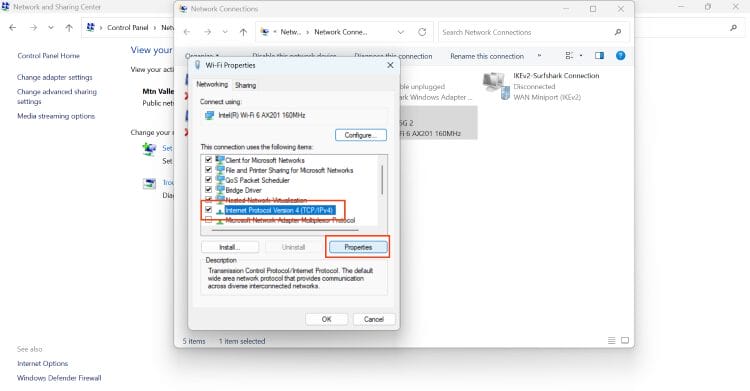Screen dimensions: 750x391
Task: Select File and Printer Sharing item text
Action: [289, 170]
